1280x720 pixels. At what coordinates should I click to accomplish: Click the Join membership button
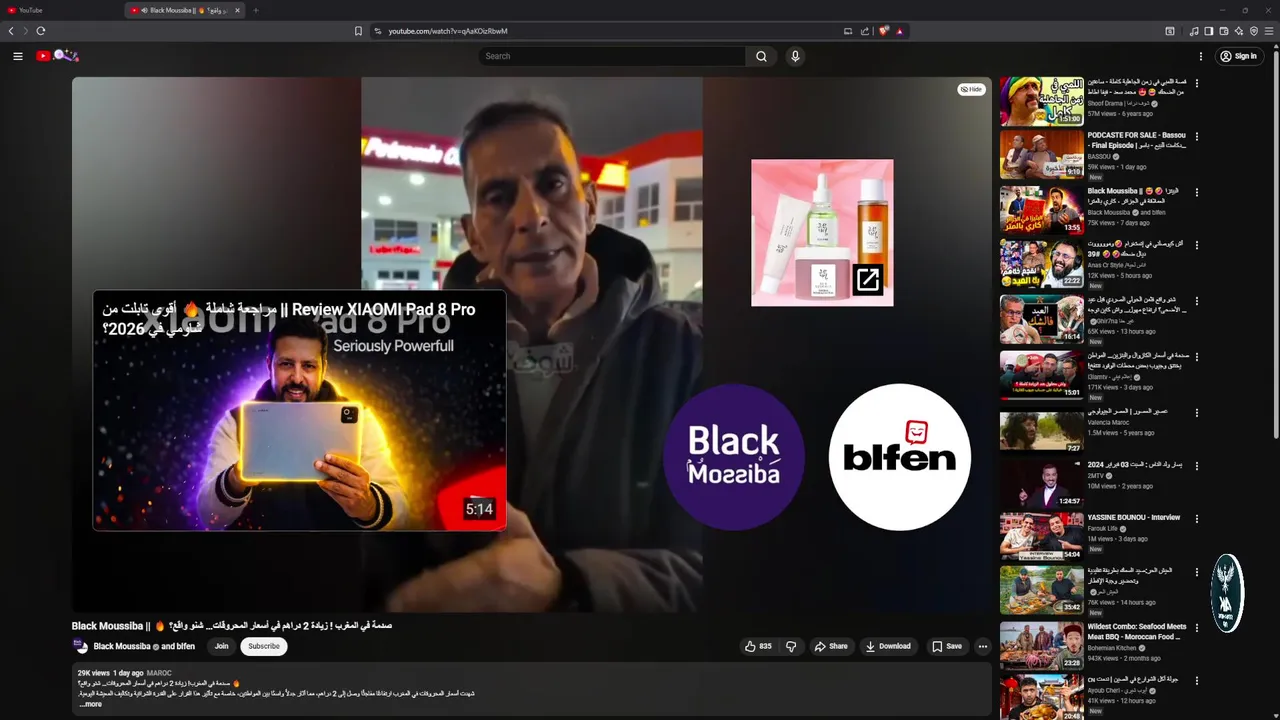[x=221, y=646]
